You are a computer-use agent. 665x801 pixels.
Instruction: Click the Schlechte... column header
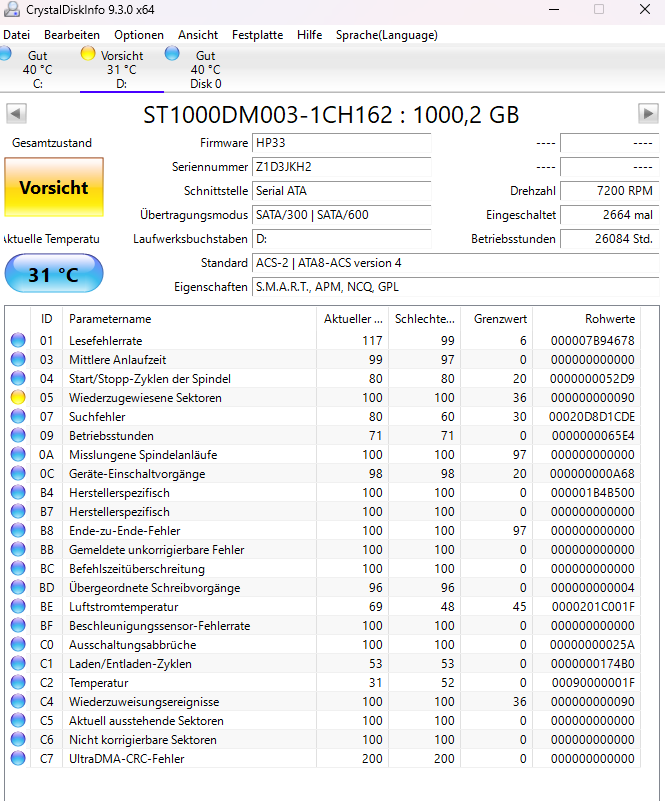click(424, 319)
